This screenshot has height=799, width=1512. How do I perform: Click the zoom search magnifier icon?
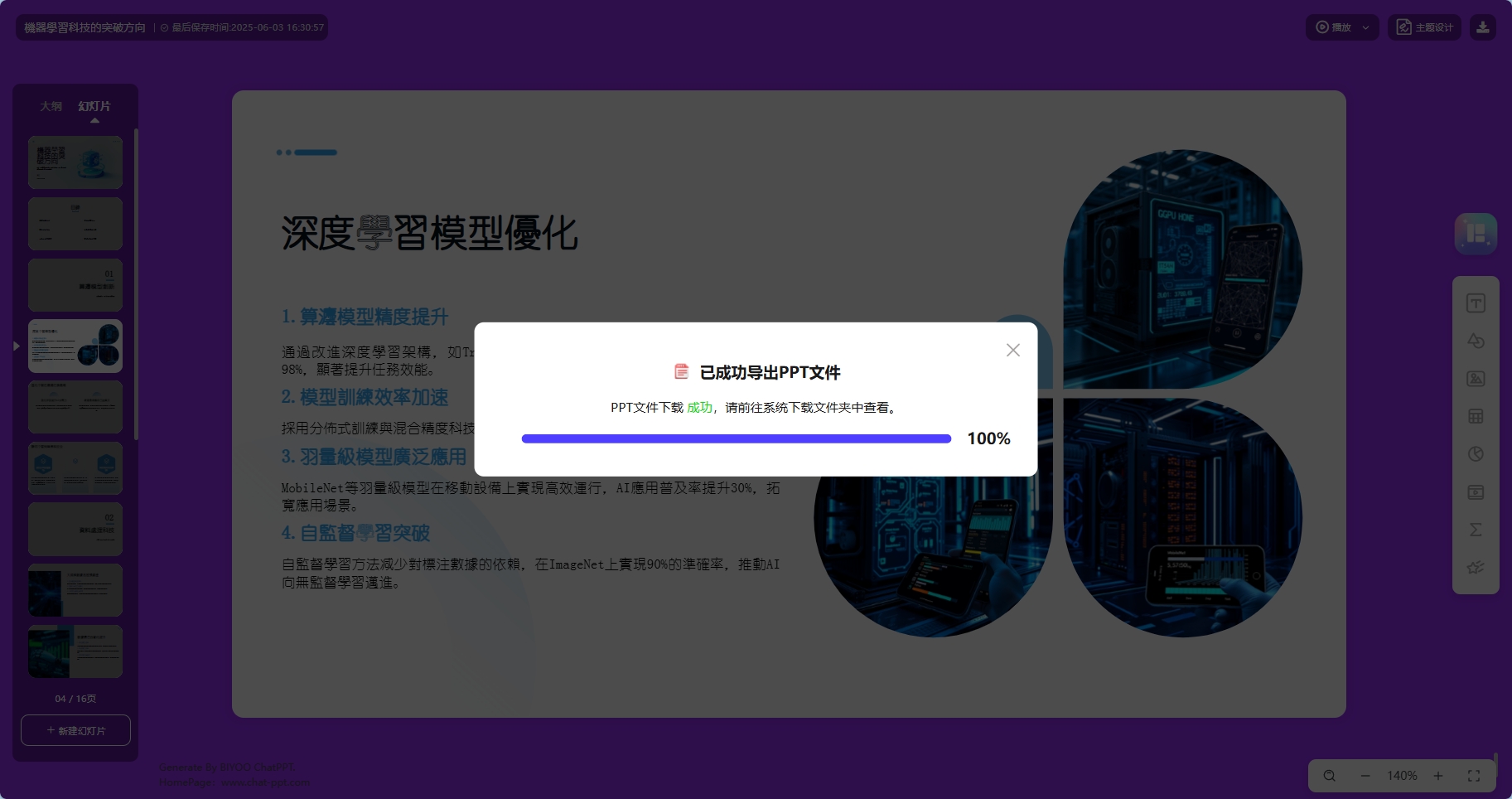(x=1329, y=776)
